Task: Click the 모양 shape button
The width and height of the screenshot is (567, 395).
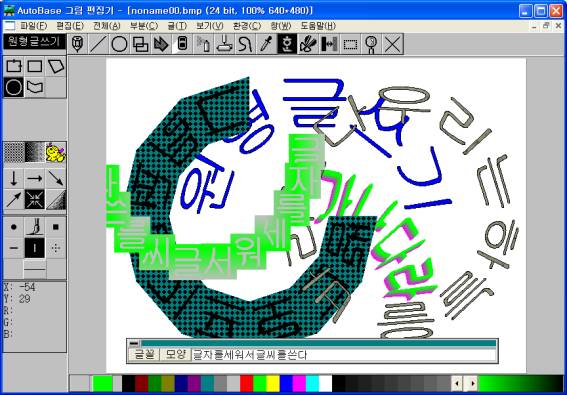Action: tap(175, 354)
